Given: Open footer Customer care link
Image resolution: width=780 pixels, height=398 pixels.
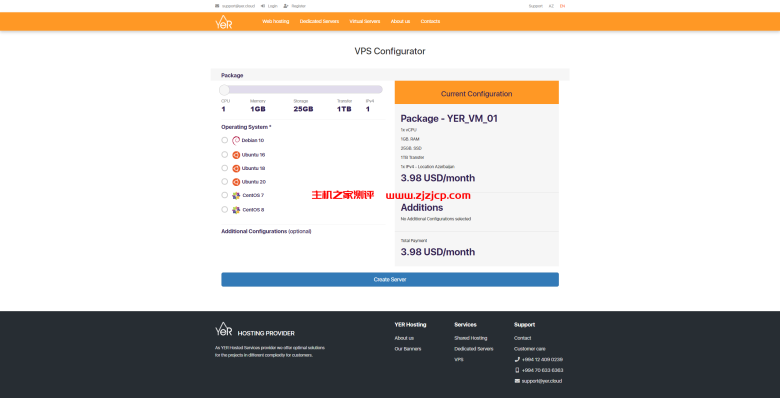Looking at the screenshot, I should point(530,349).
